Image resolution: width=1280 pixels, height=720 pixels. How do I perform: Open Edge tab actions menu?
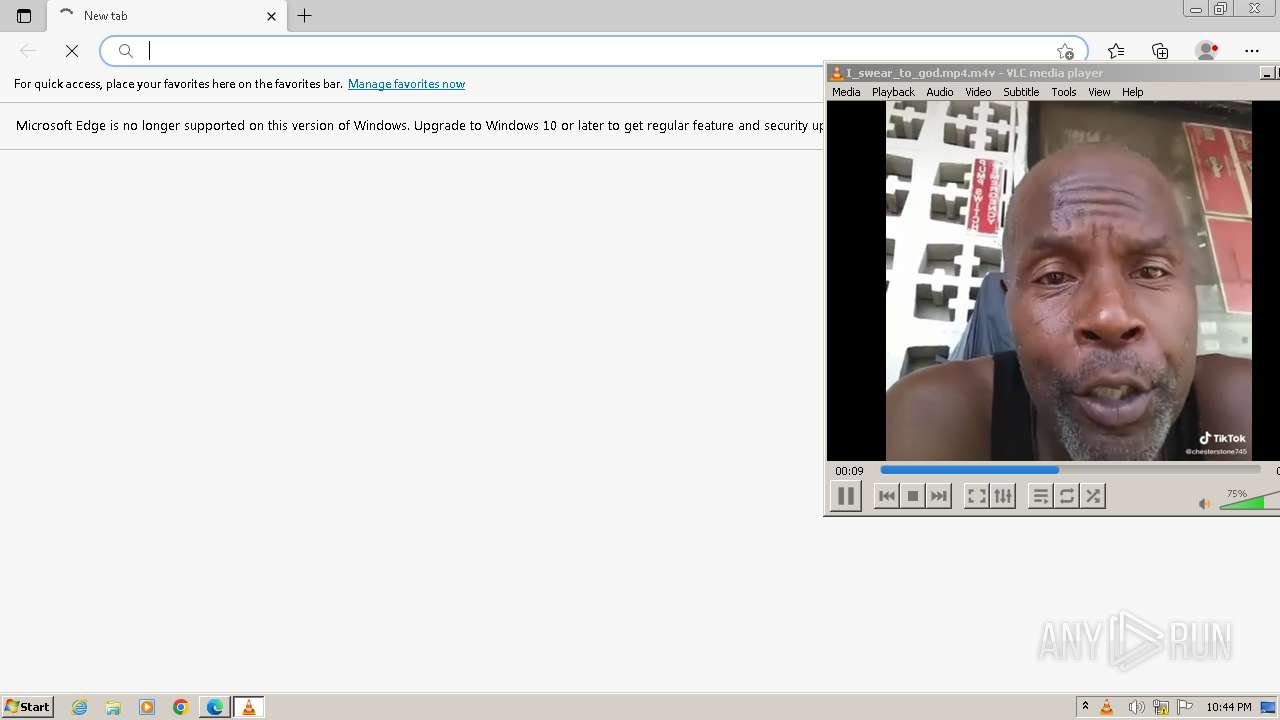pos(24,16)
